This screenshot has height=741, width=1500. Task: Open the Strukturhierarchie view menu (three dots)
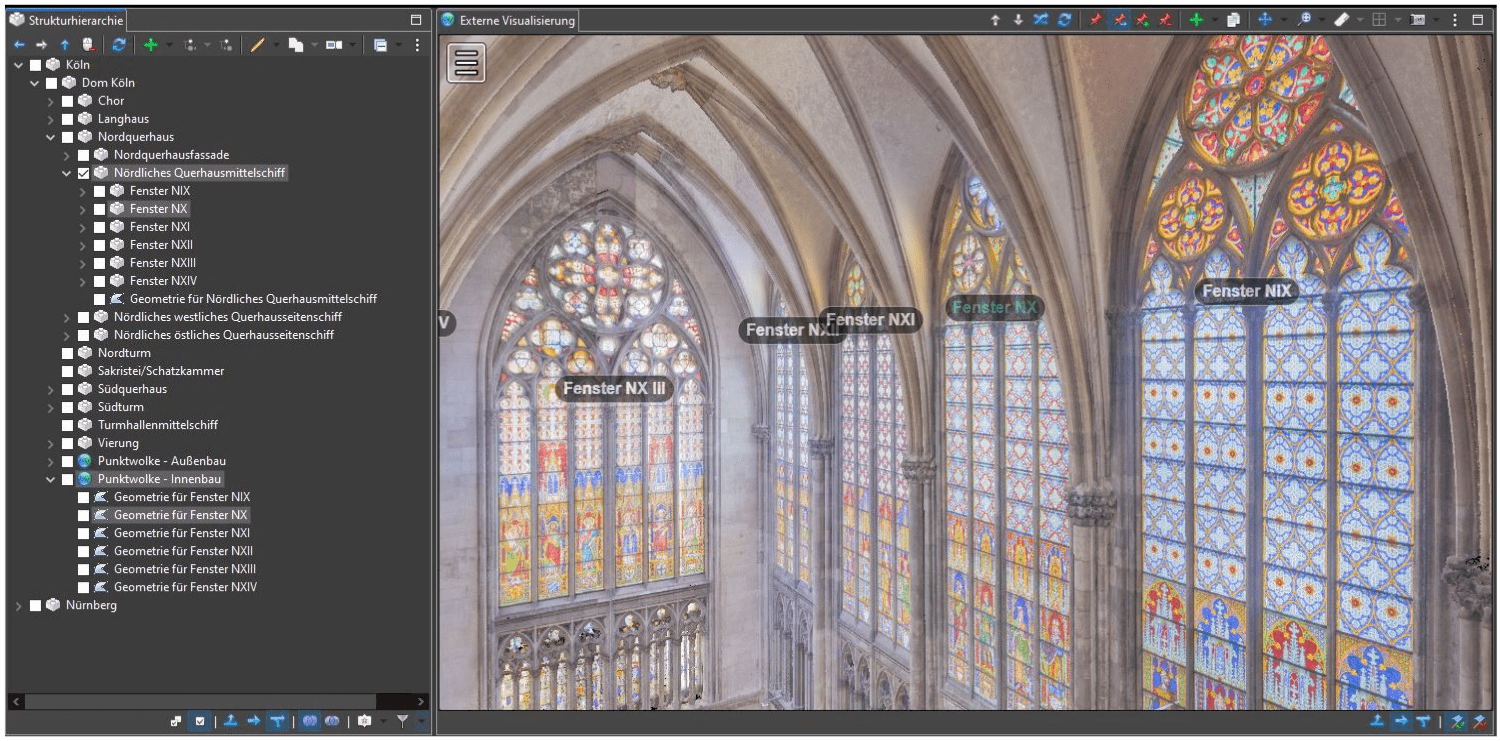click(x=418, y=45)
